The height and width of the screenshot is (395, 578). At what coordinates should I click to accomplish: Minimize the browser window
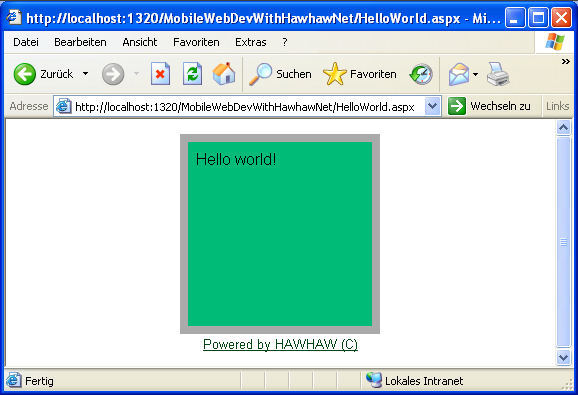click(515, 17)
